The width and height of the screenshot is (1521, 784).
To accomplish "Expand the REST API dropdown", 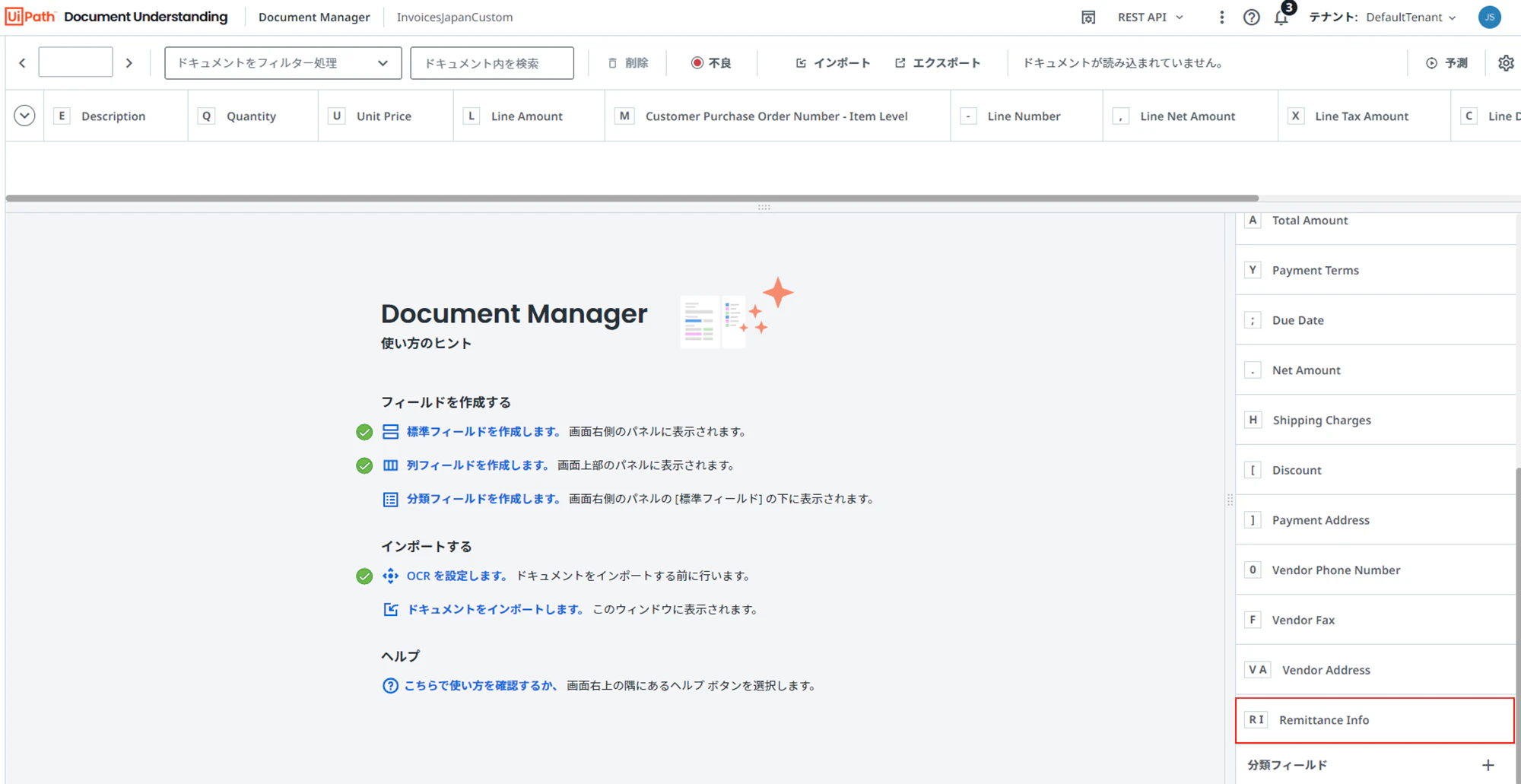I will coord(1150,17).
